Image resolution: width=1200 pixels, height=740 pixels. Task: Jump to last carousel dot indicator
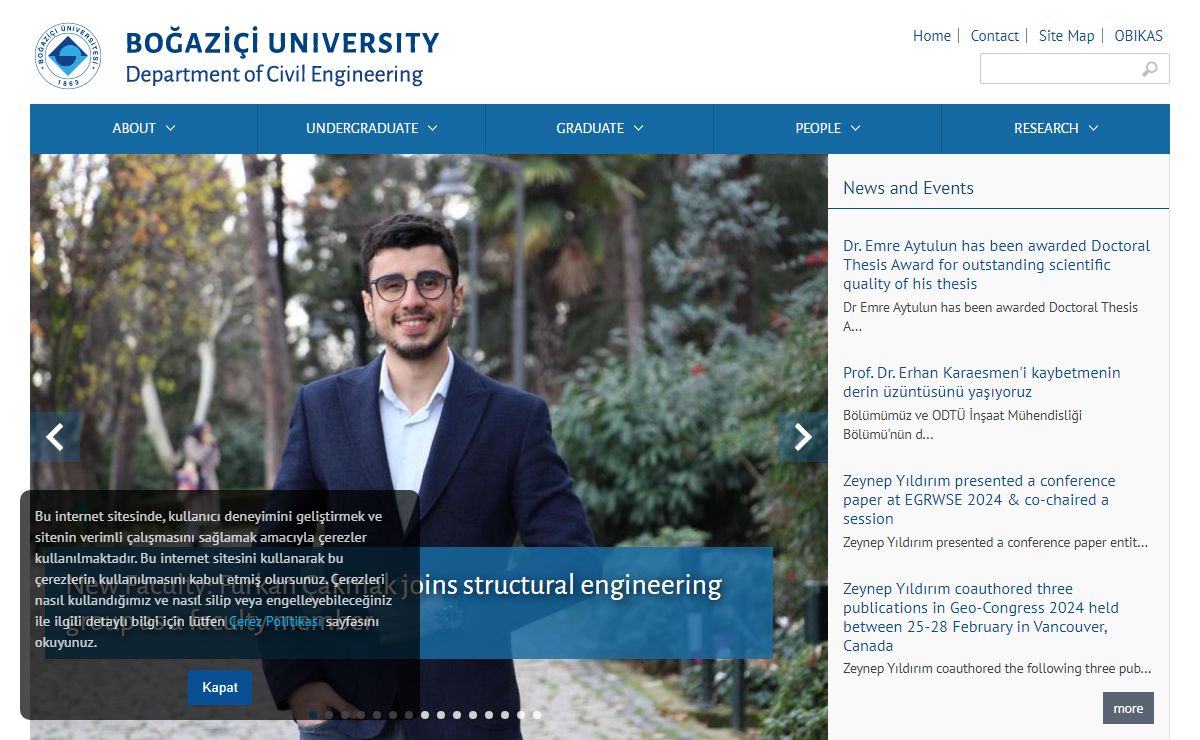(537, 715)
